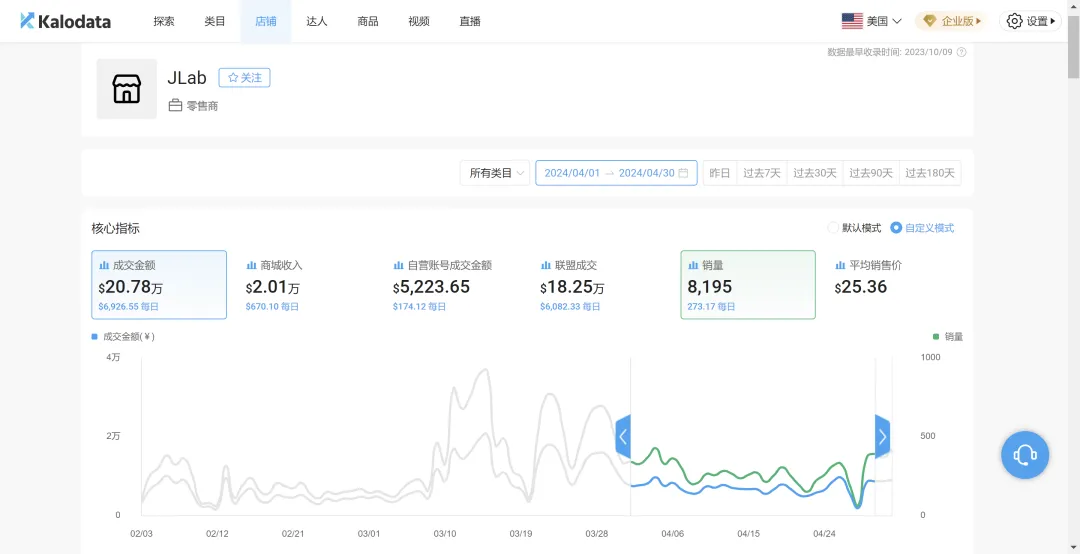Viewport: 1080px width, 554px height.
Task: Click the $6,926.55 每日 text
Action: click(129, 307)
